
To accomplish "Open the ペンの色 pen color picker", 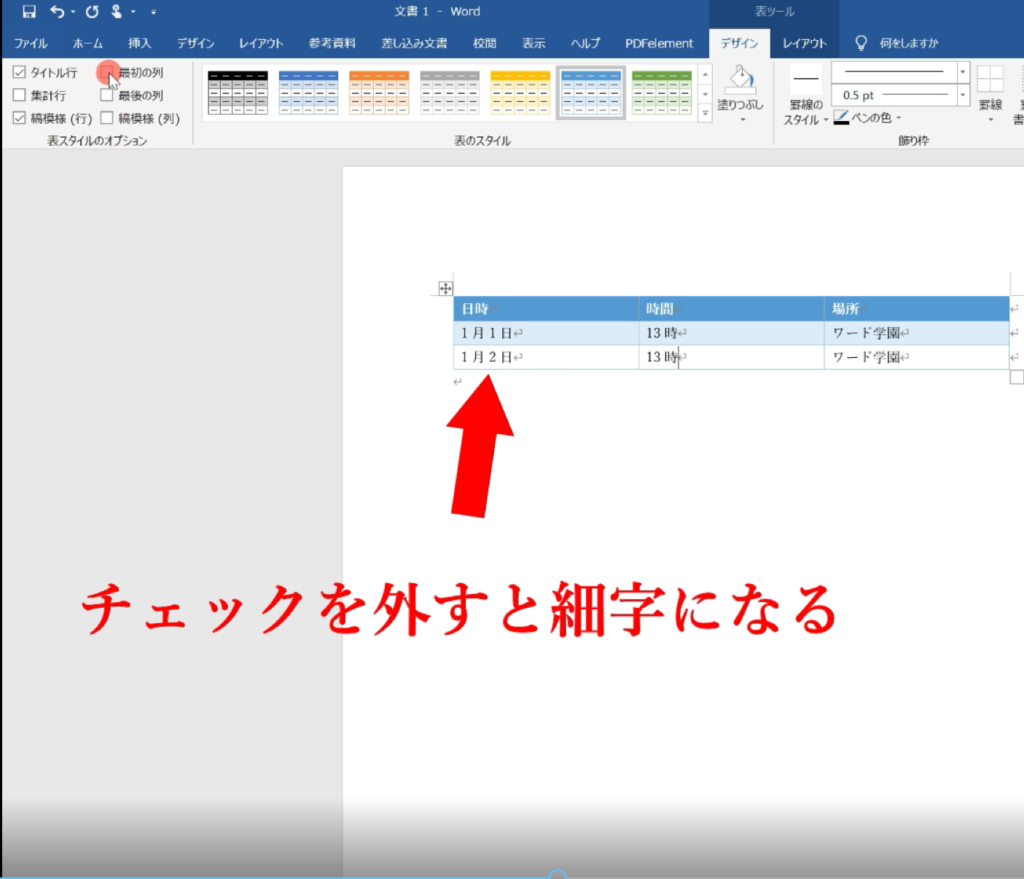I will point(867,118).
